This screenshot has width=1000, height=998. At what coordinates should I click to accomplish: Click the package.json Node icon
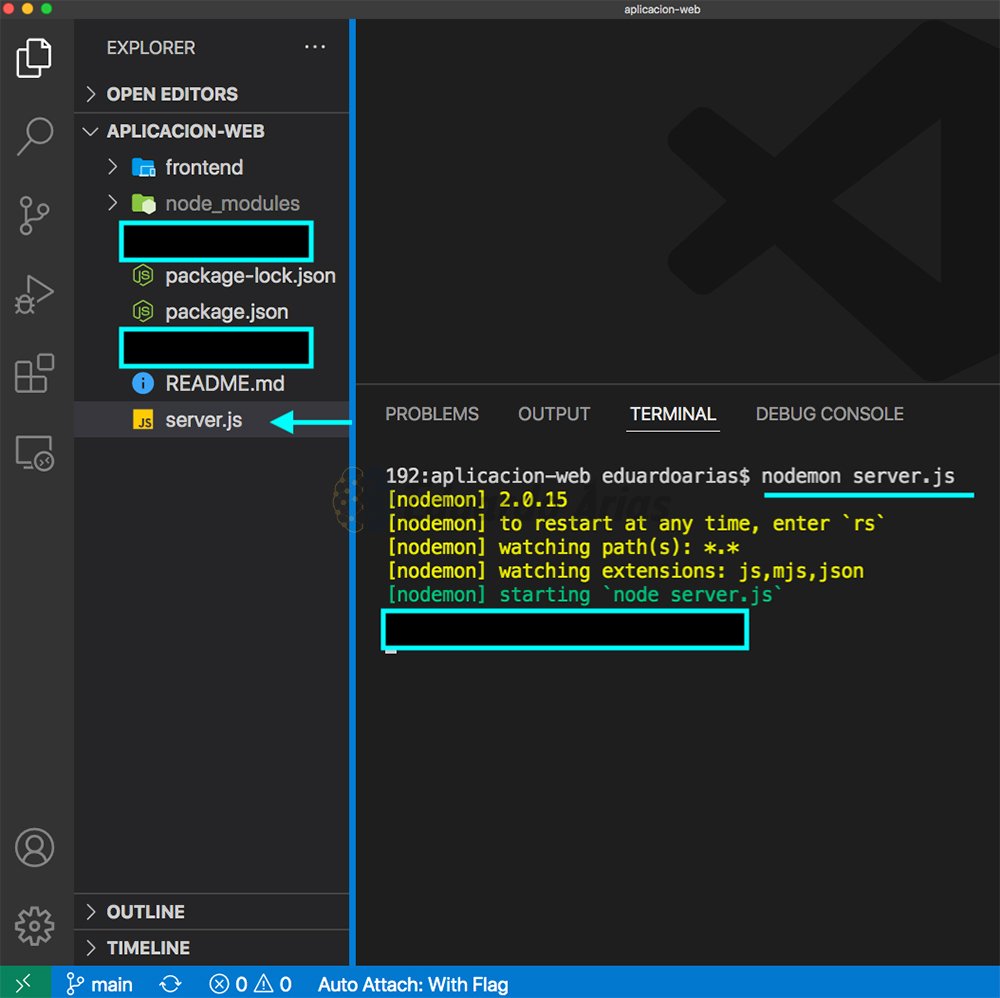tap(143, 311)
